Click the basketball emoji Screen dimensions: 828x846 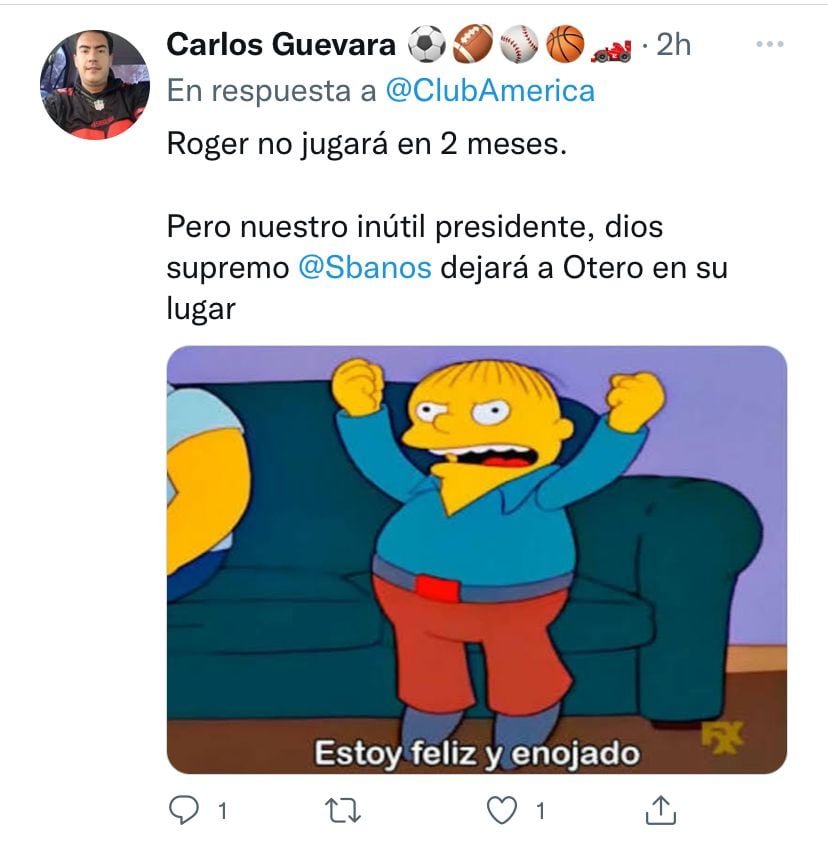pos(565,44)
